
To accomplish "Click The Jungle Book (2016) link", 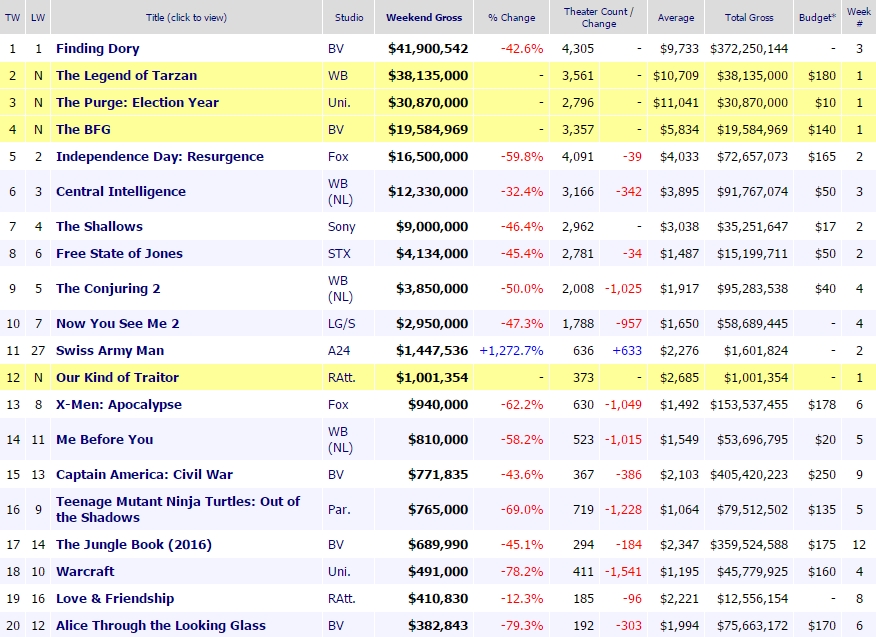I will pyautogui.click(x=134, y=544).
